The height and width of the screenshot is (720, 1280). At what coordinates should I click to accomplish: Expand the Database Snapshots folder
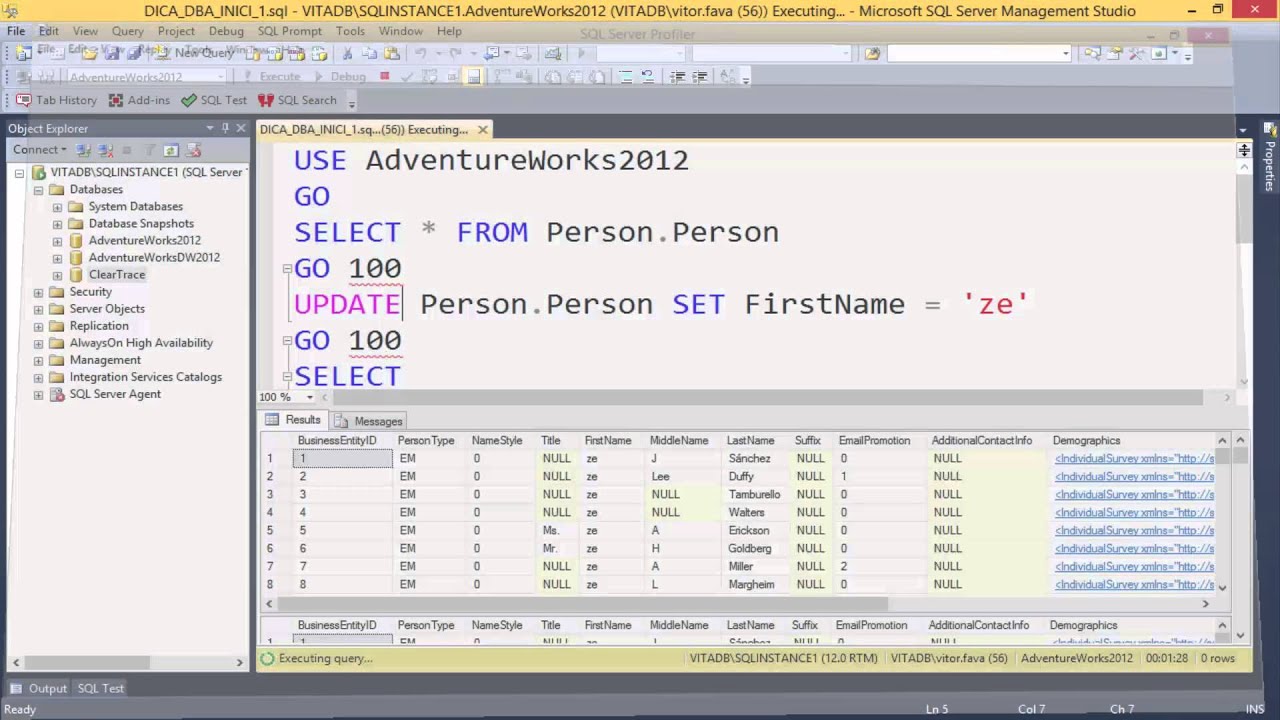(57, 224)
